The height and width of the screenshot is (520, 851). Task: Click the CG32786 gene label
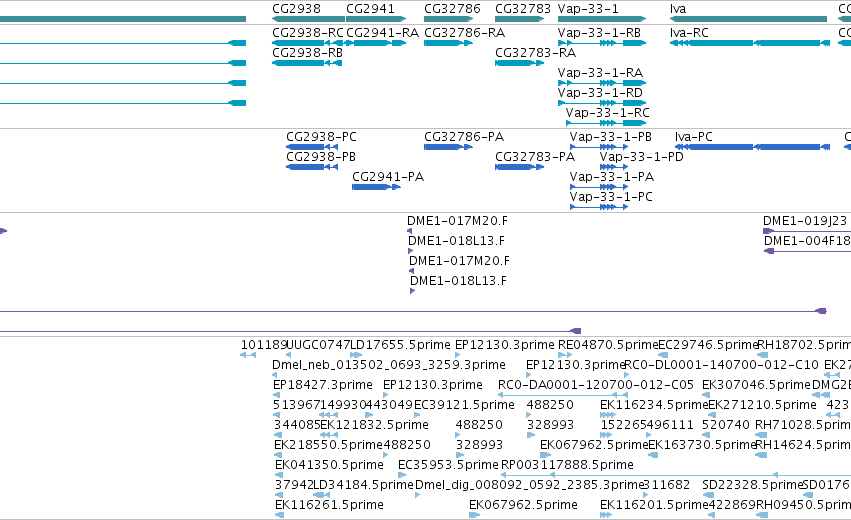452,9
